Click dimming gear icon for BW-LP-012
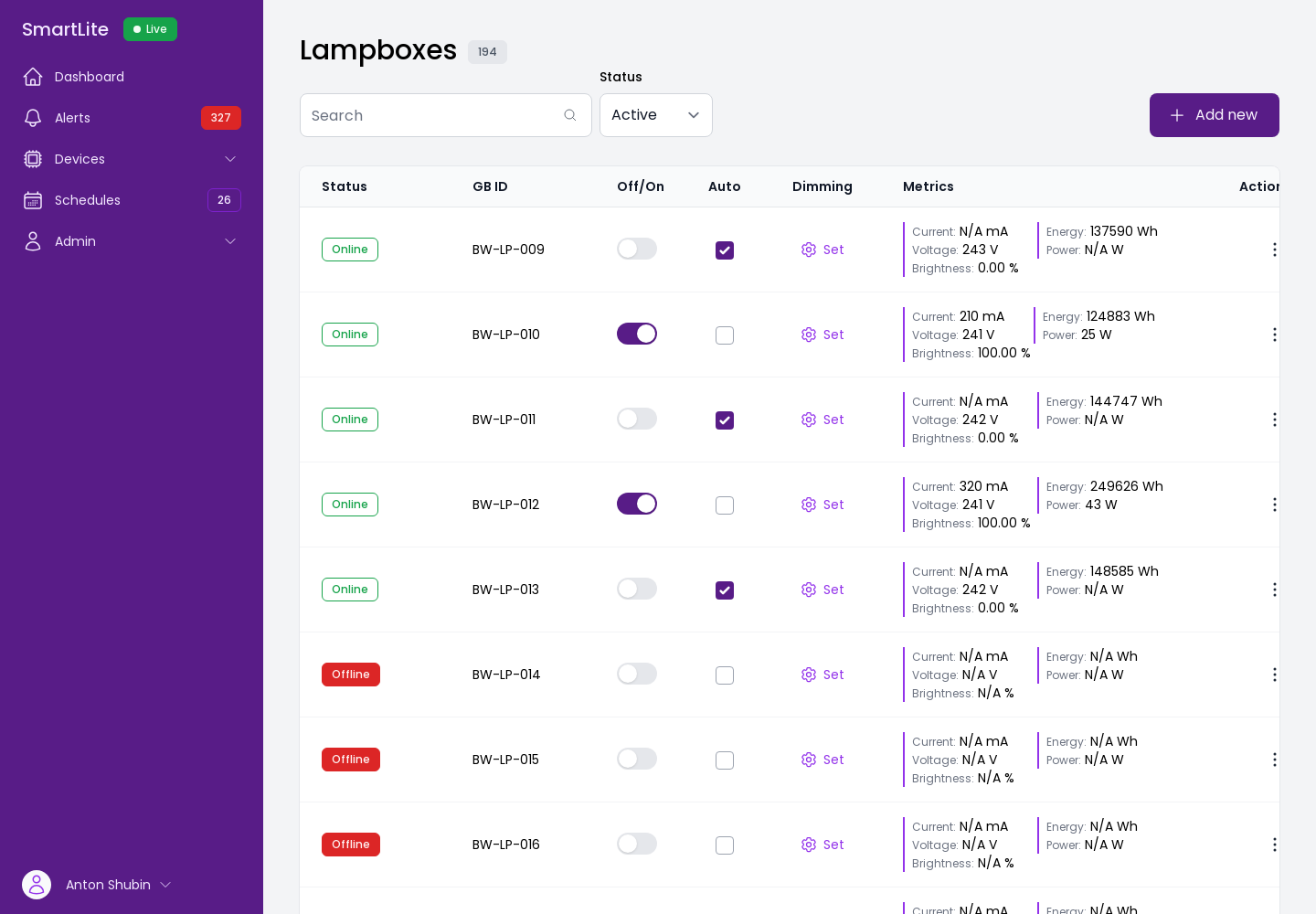 (809, 505)
